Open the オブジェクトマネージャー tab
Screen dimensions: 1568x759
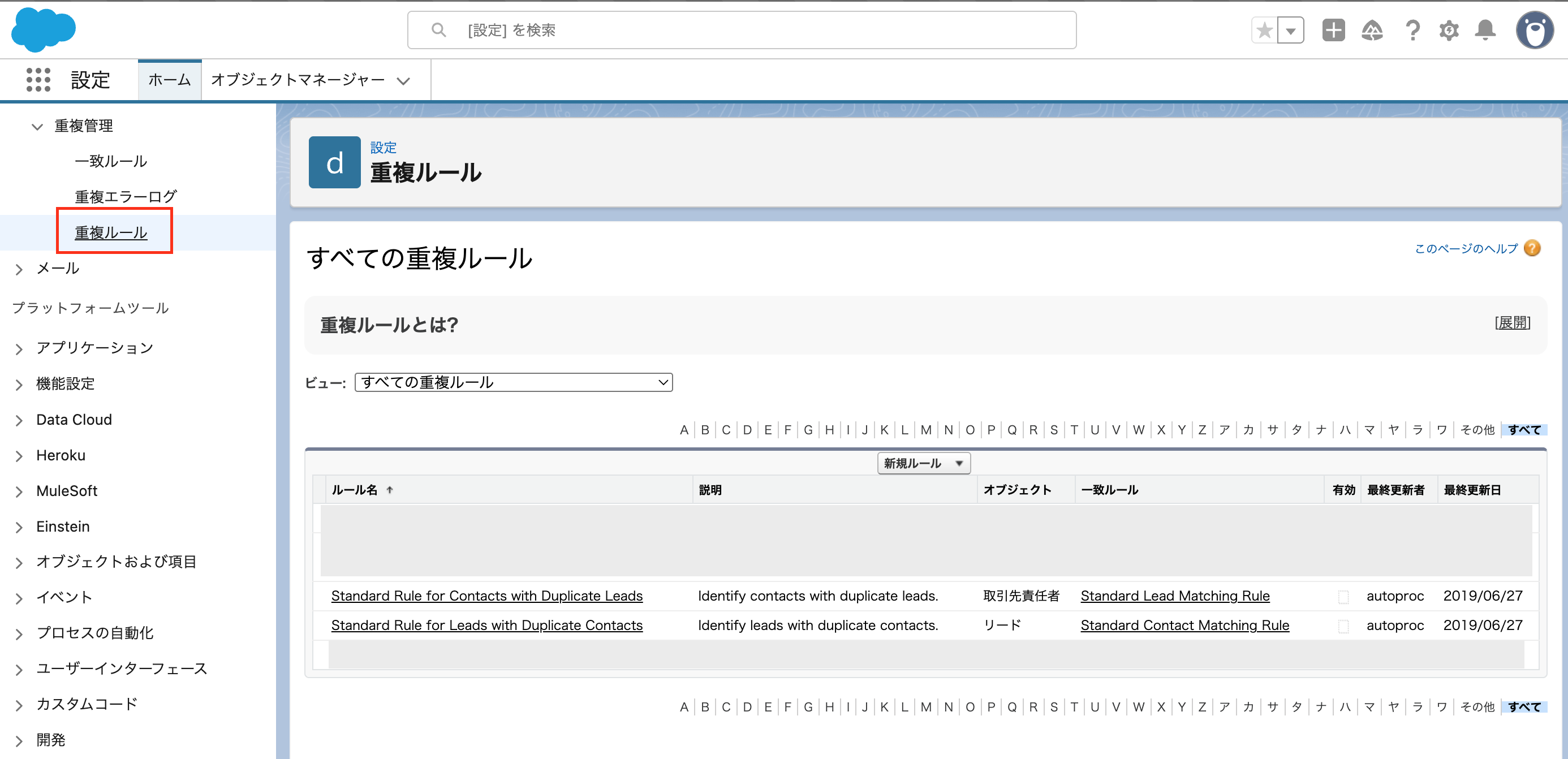298,80
